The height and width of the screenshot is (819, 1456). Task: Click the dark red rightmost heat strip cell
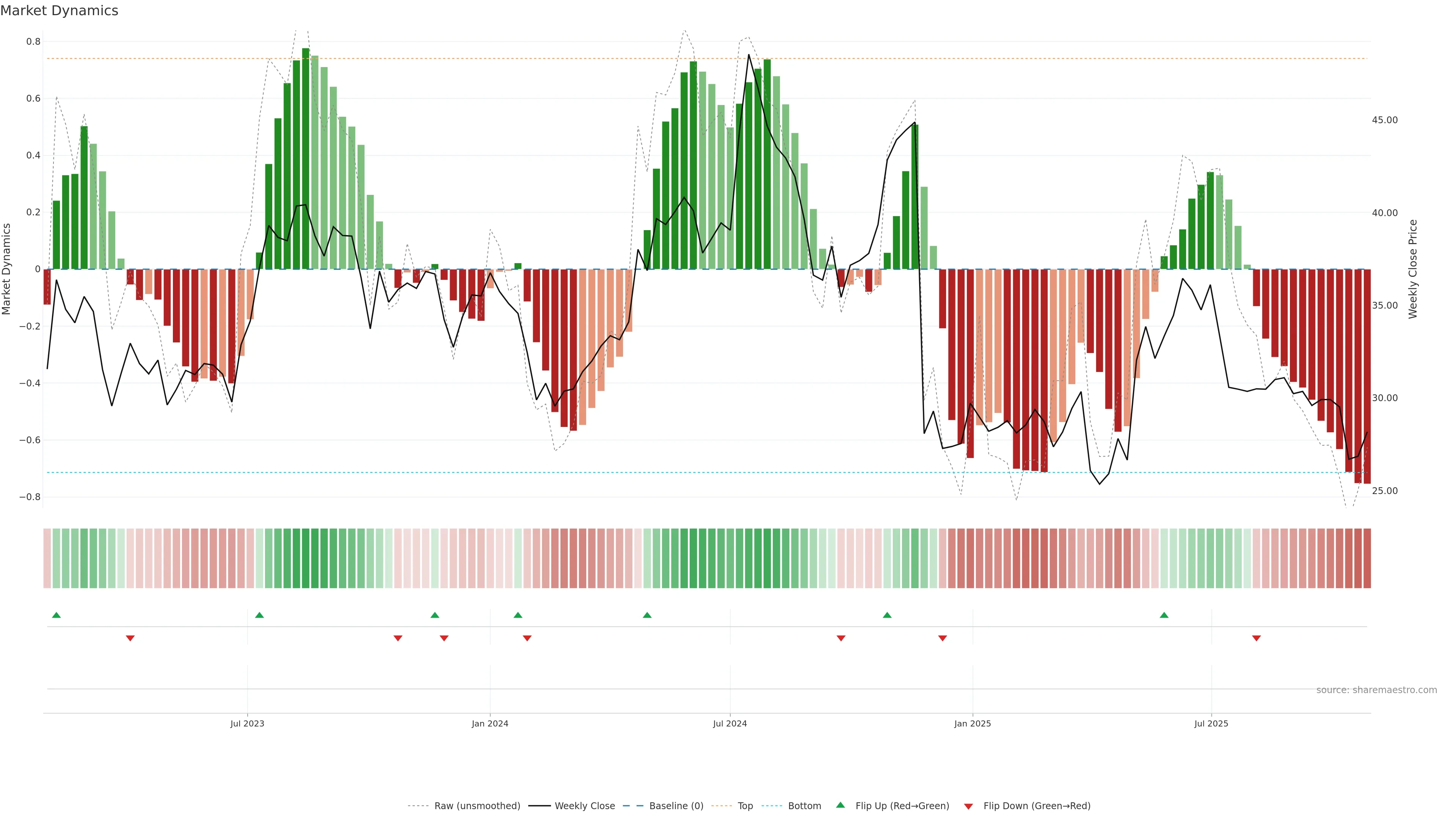pyautogui.click(x=1367, y=558)
